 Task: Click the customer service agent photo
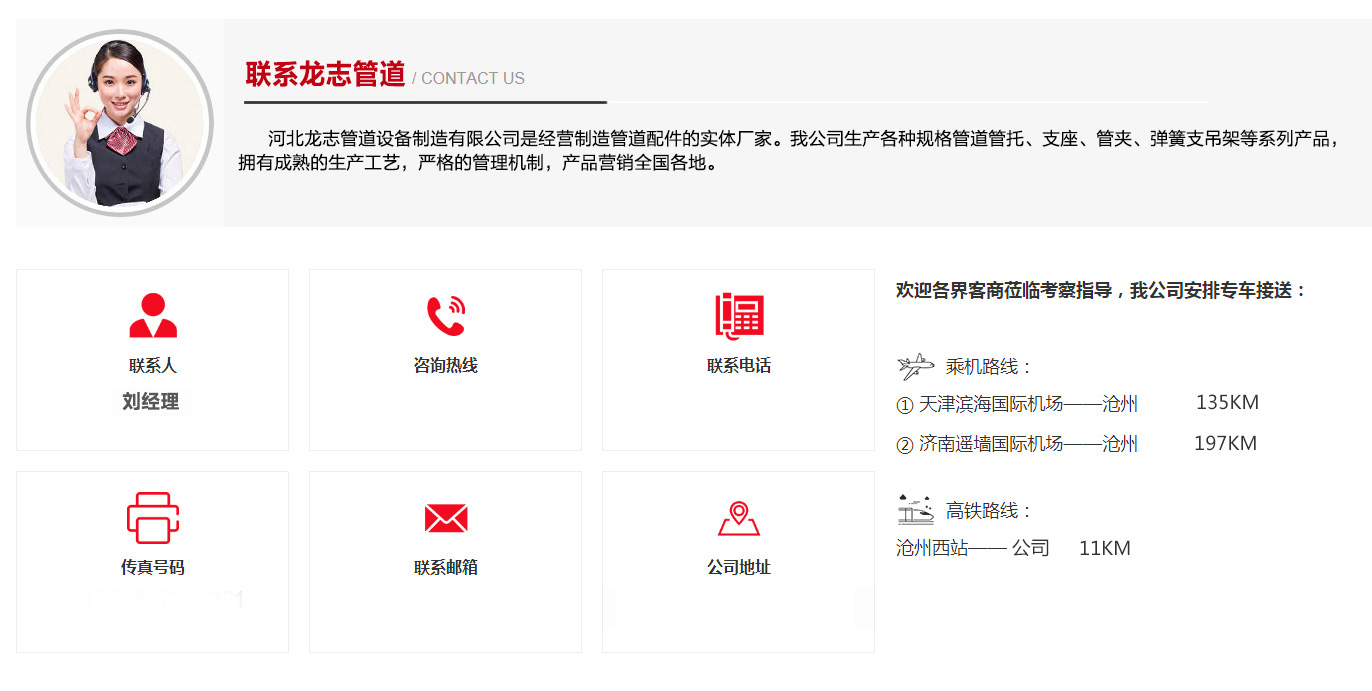click(x=120, y=123)
